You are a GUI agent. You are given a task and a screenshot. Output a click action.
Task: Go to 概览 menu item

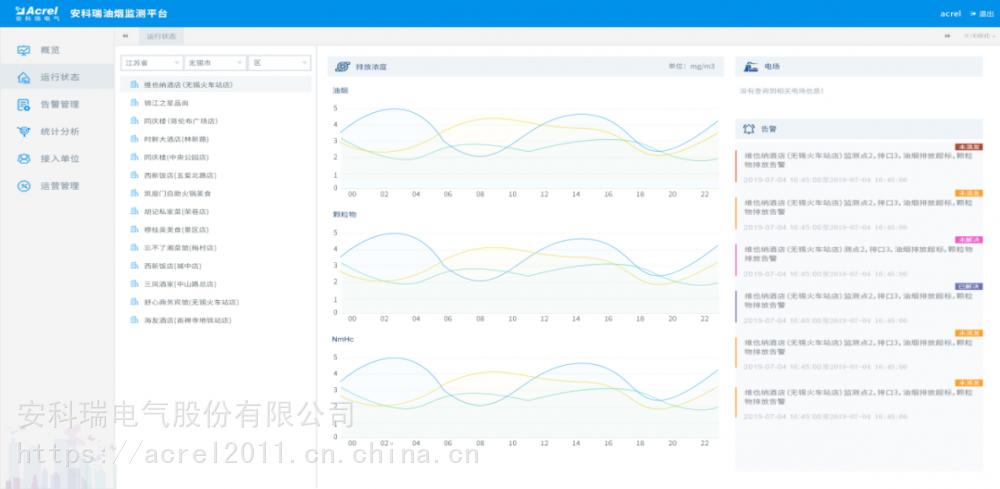click(57, 50)
